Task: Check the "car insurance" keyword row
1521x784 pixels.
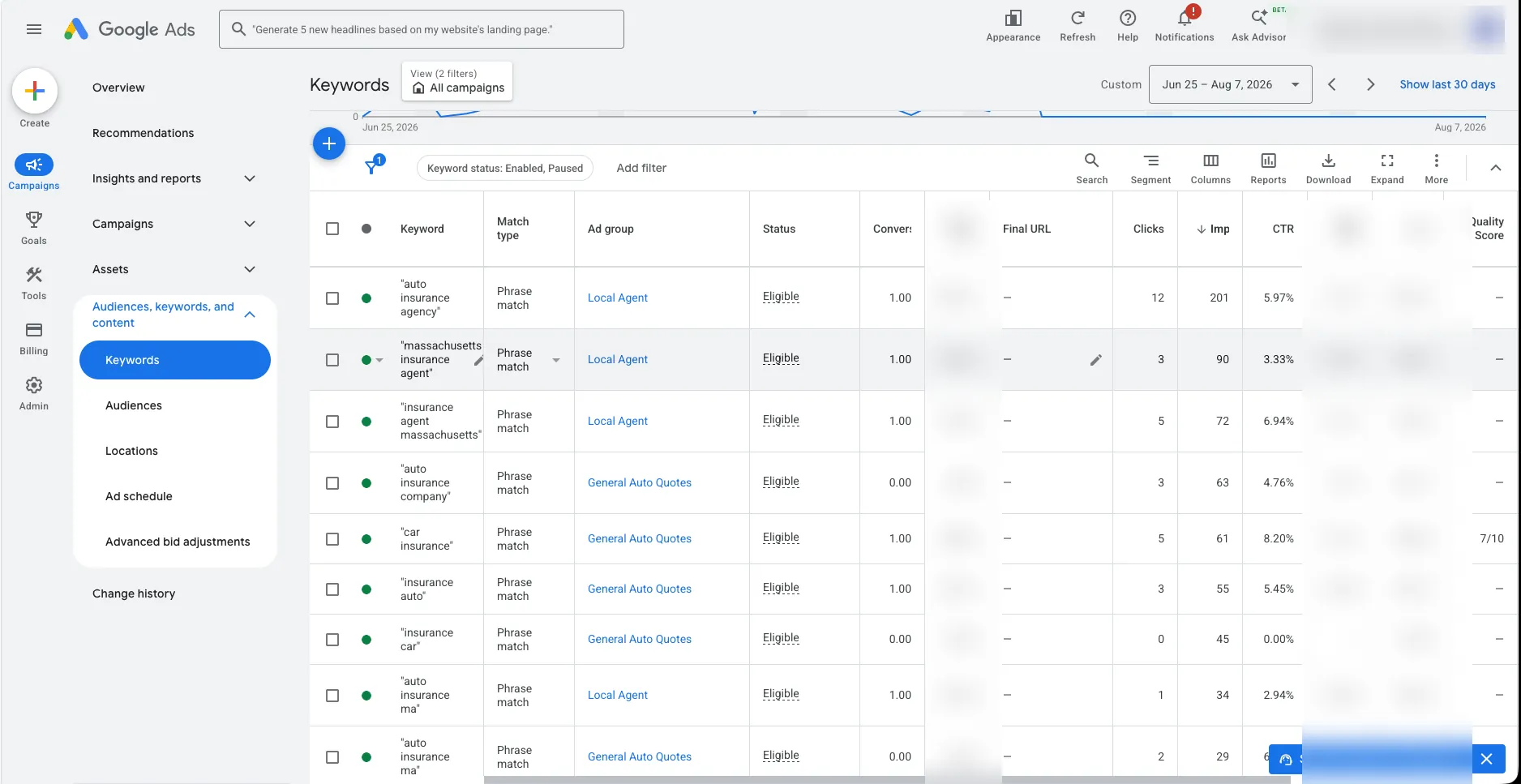Action: [332, 539]
